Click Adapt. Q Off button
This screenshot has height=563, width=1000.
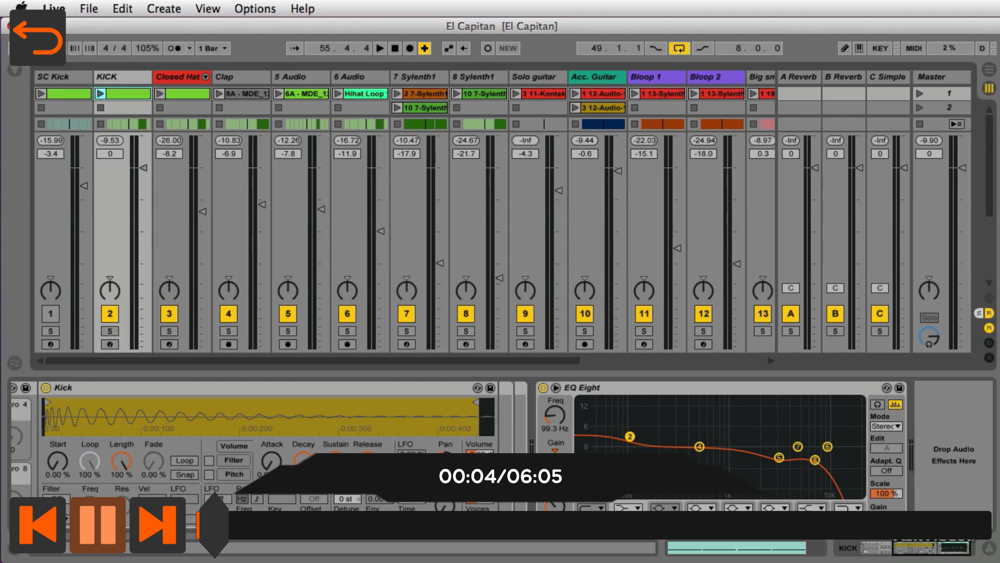tap(886, 471)
